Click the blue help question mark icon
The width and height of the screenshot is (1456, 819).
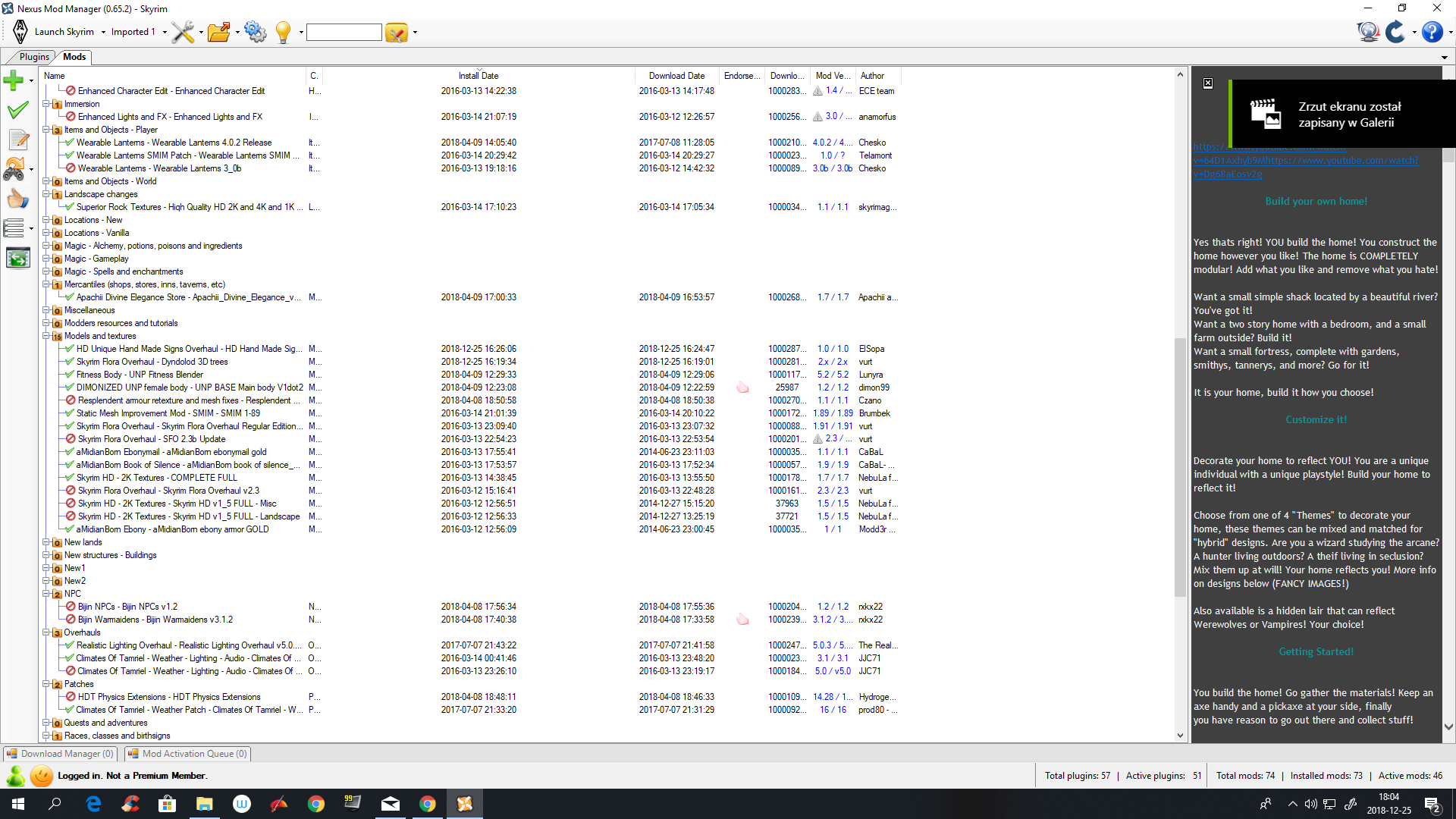(x=1432, y=32)
